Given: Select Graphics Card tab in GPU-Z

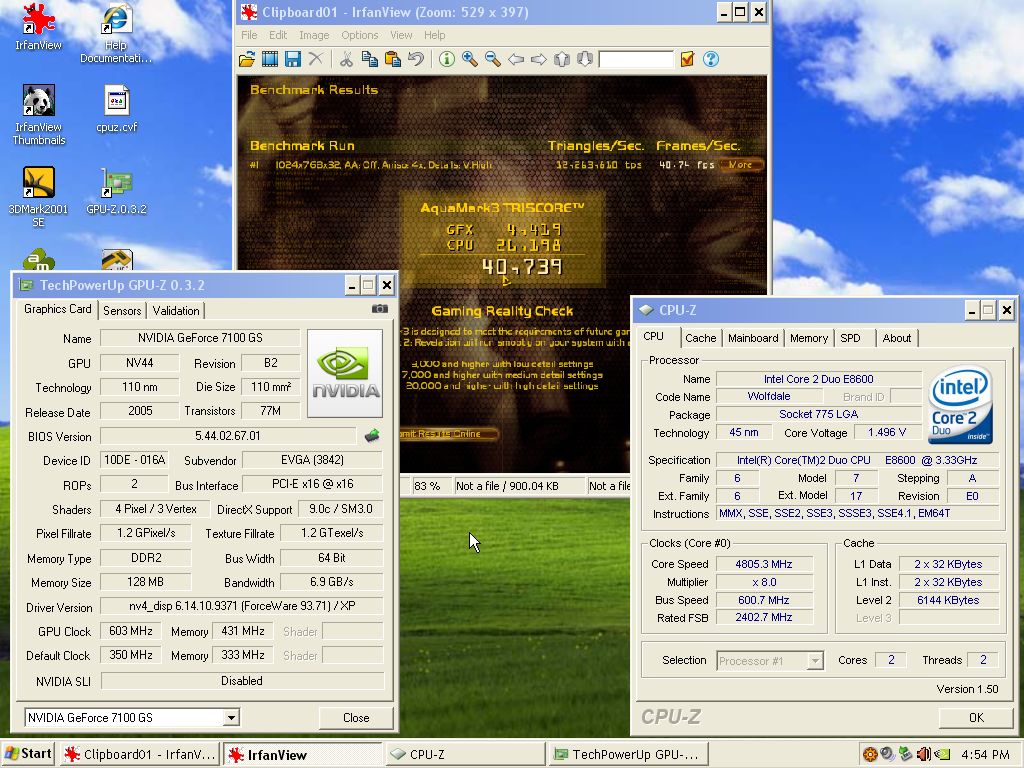Looking at the screenshot, I should [x=57, y=309].
